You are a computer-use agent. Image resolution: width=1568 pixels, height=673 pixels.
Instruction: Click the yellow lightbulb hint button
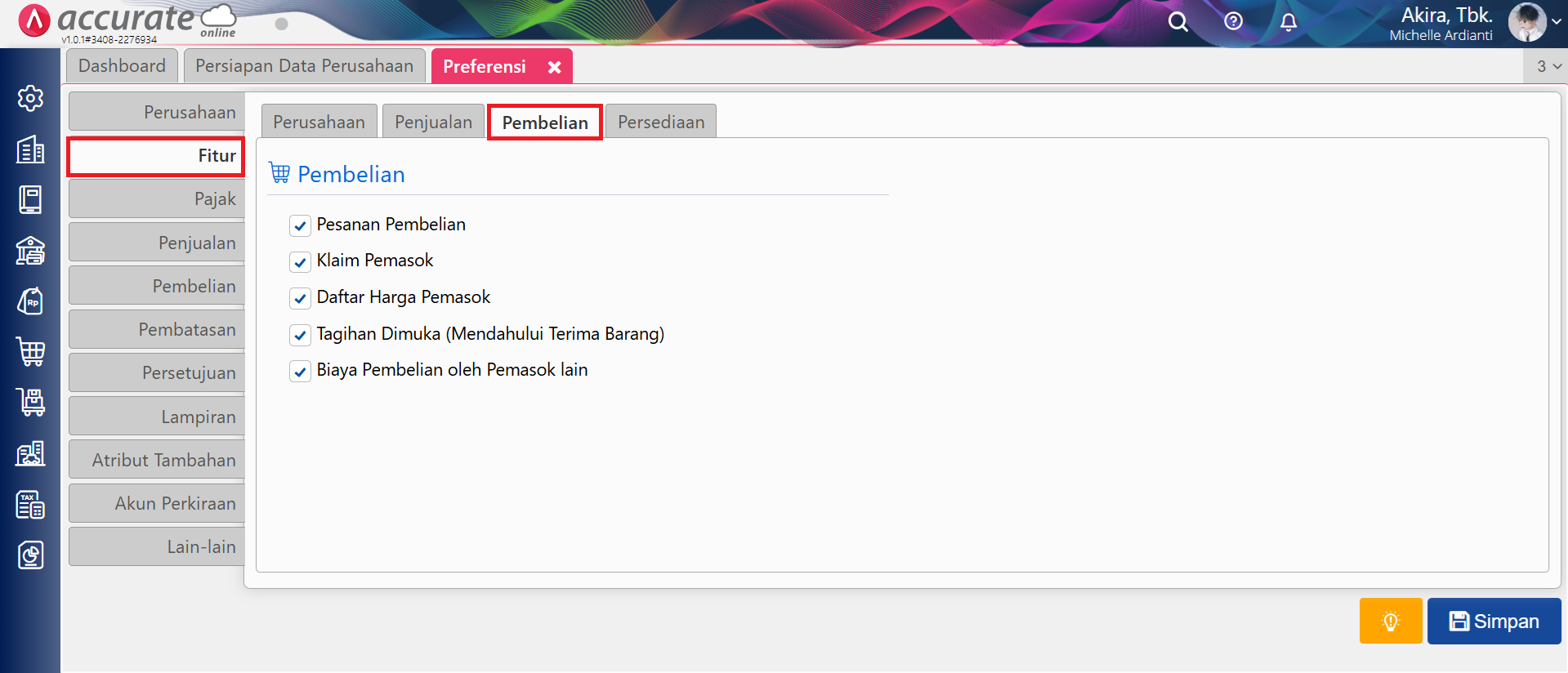pos(1390,622)
